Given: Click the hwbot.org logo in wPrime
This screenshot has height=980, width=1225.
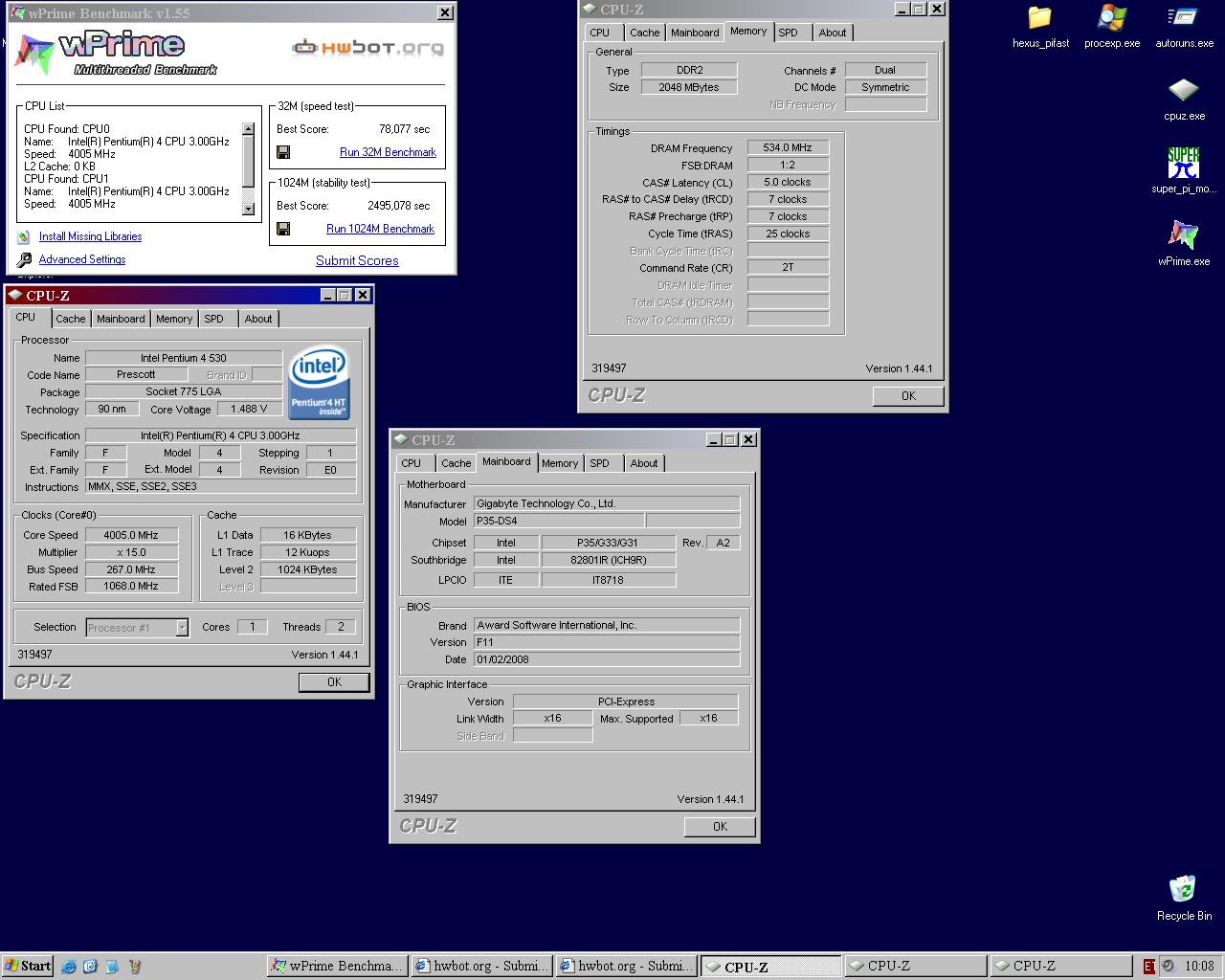Looking at the screenshot, I should [367, 47].
